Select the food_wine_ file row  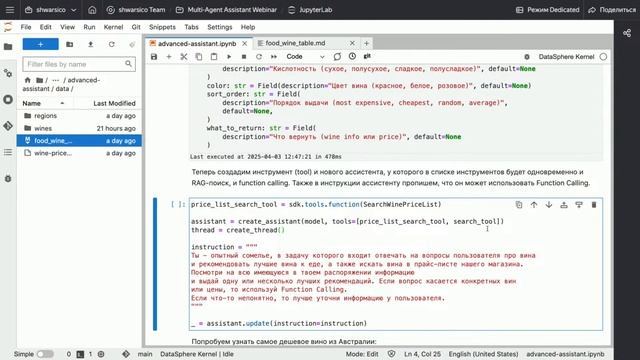(x=79, y=140)
